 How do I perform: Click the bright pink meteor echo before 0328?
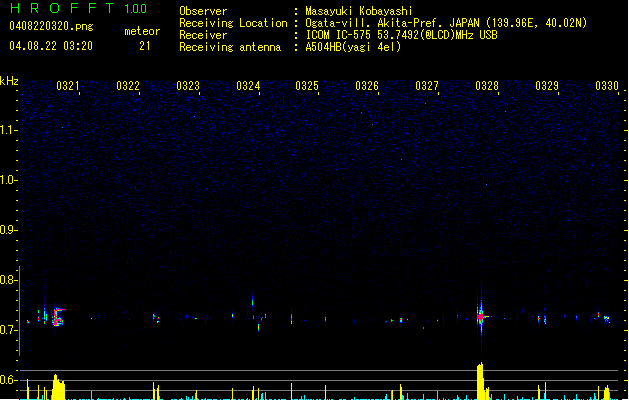[x=480, y=317]
